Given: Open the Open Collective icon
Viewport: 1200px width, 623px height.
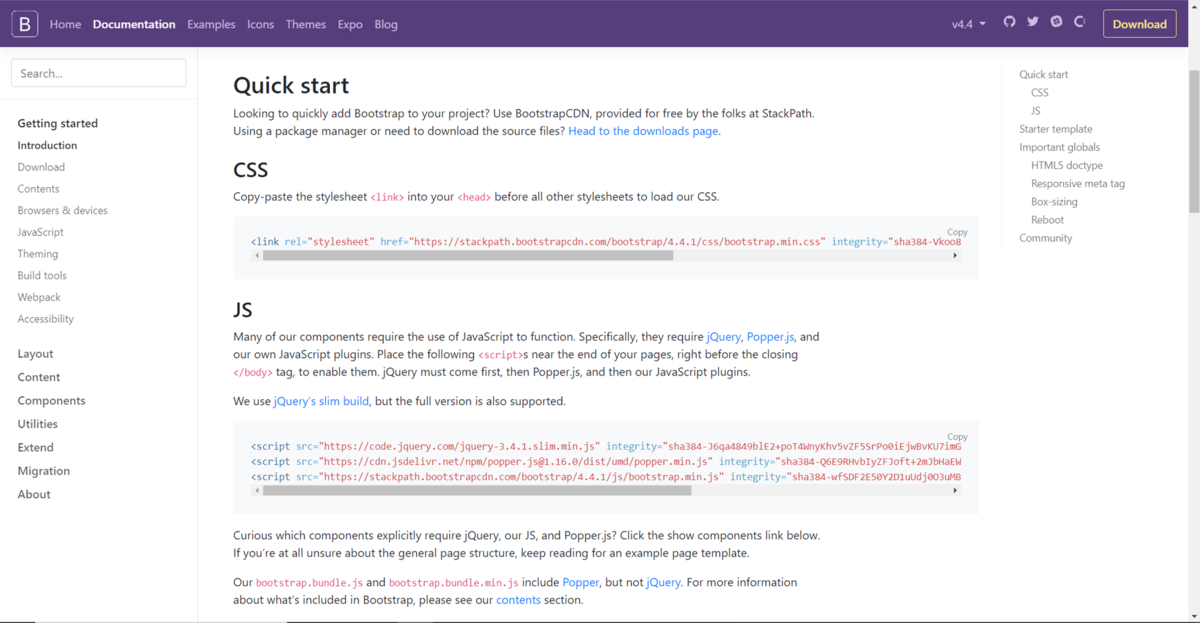Looking at the screenshot, I should point(1080,22).
